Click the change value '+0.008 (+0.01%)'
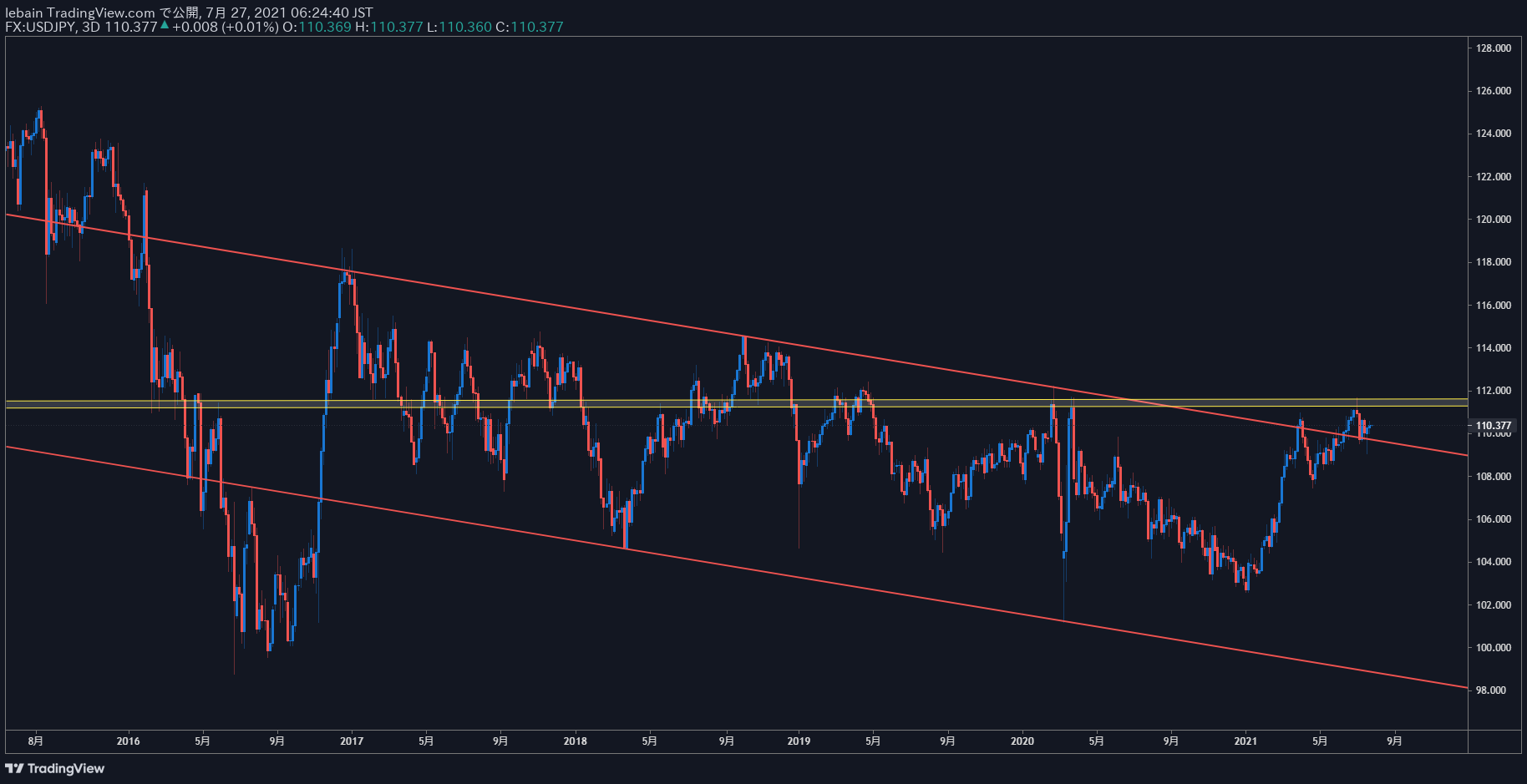The height and width of the screenshot is (784, 1527). click(x=226, y=27)
